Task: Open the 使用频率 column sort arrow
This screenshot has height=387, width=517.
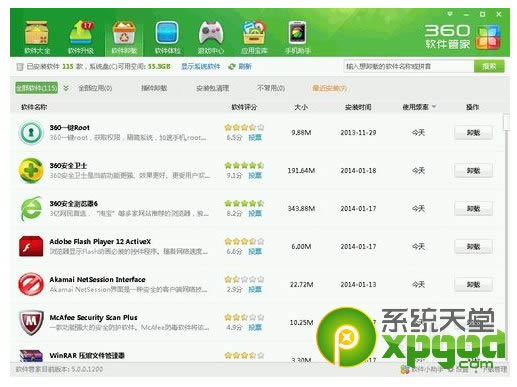Action: (x=434, y=107)
